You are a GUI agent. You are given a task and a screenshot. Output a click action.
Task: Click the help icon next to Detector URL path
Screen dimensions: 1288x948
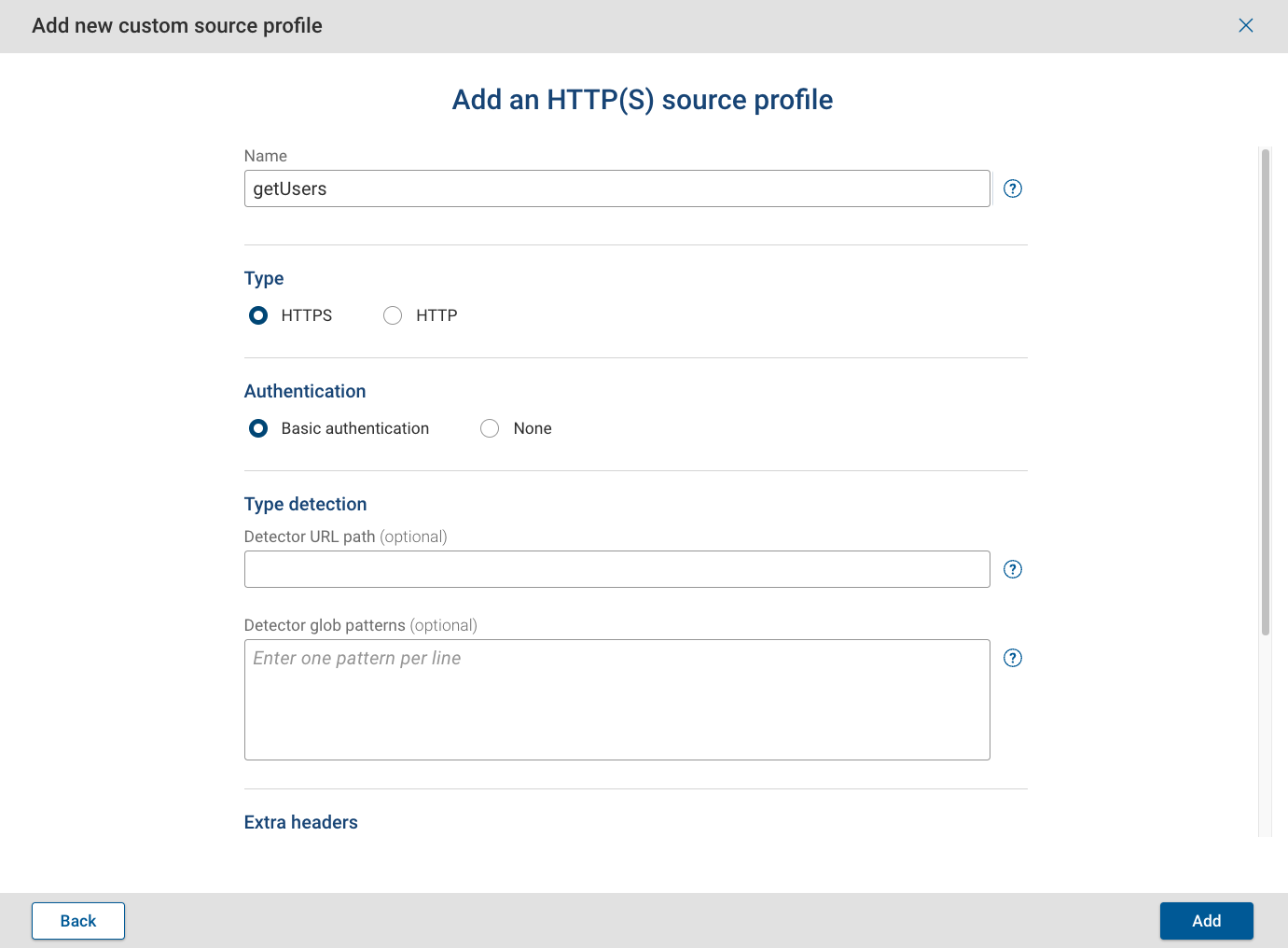click(1012, 568)
